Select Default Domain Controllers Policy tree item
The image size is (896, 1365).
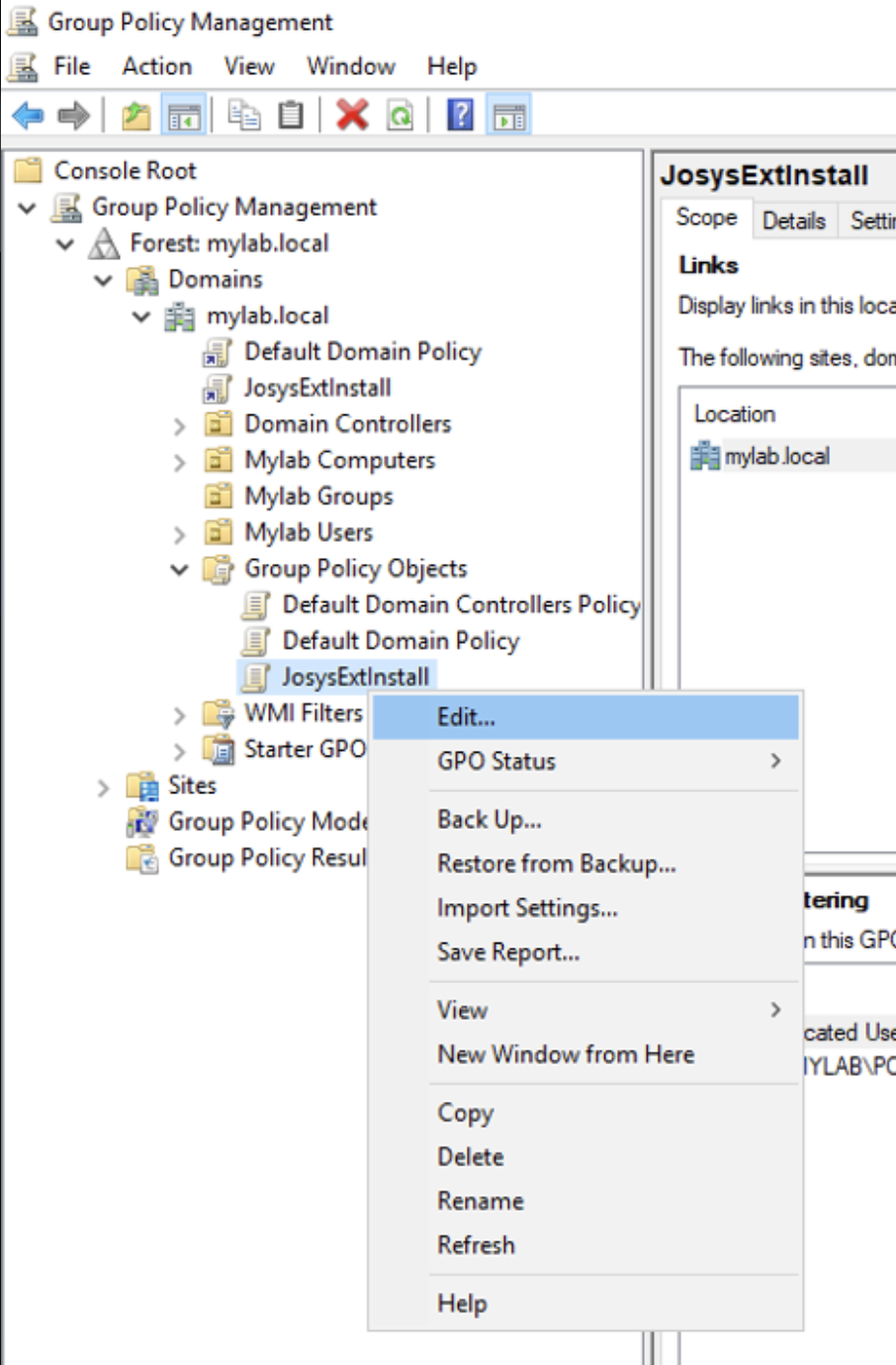(461, 604)
